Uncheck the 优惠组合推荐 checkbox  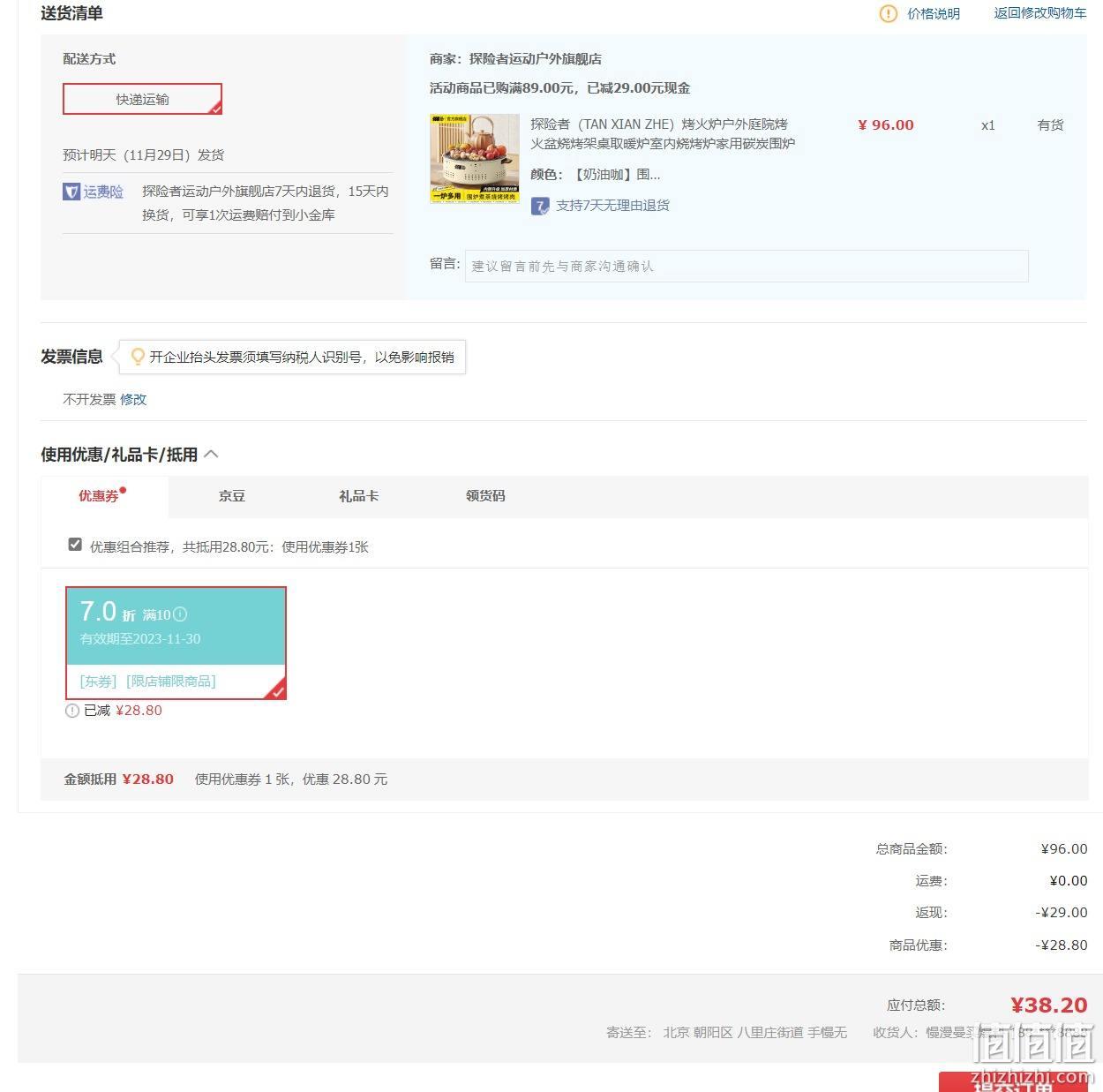[x=75, y=545]
